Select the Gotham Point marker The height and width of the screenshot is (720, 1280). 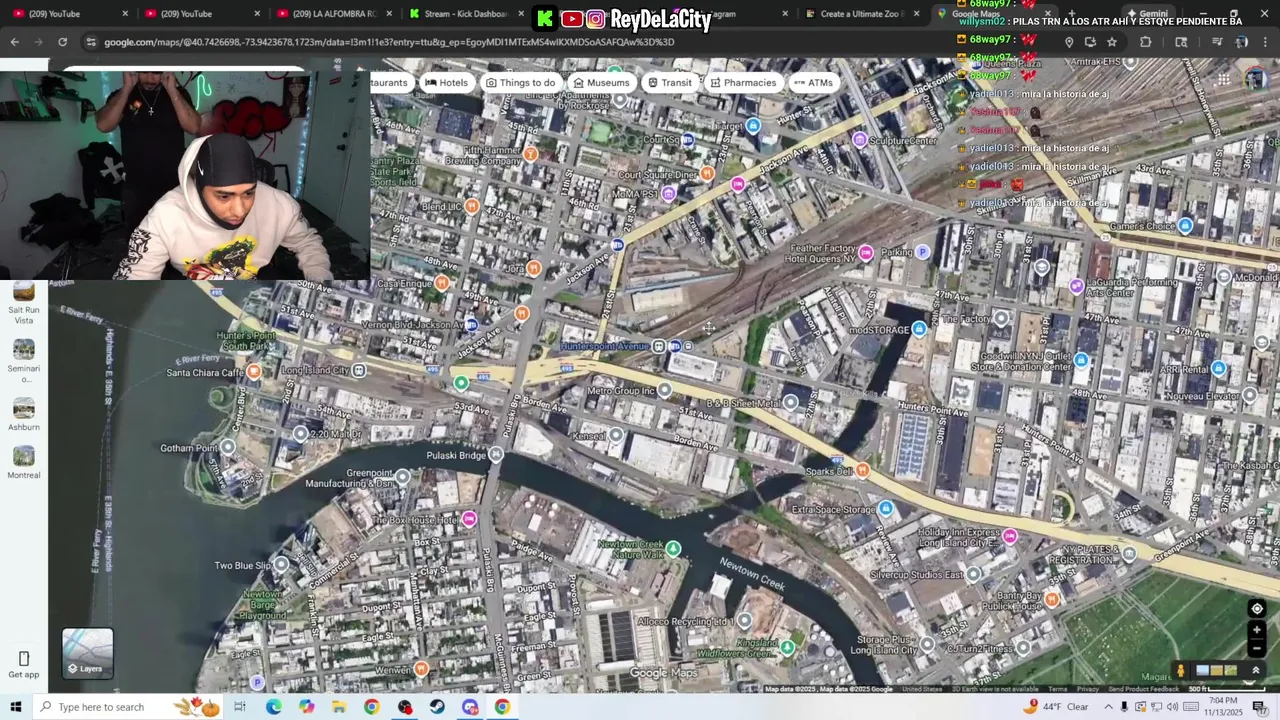[228, 447]
